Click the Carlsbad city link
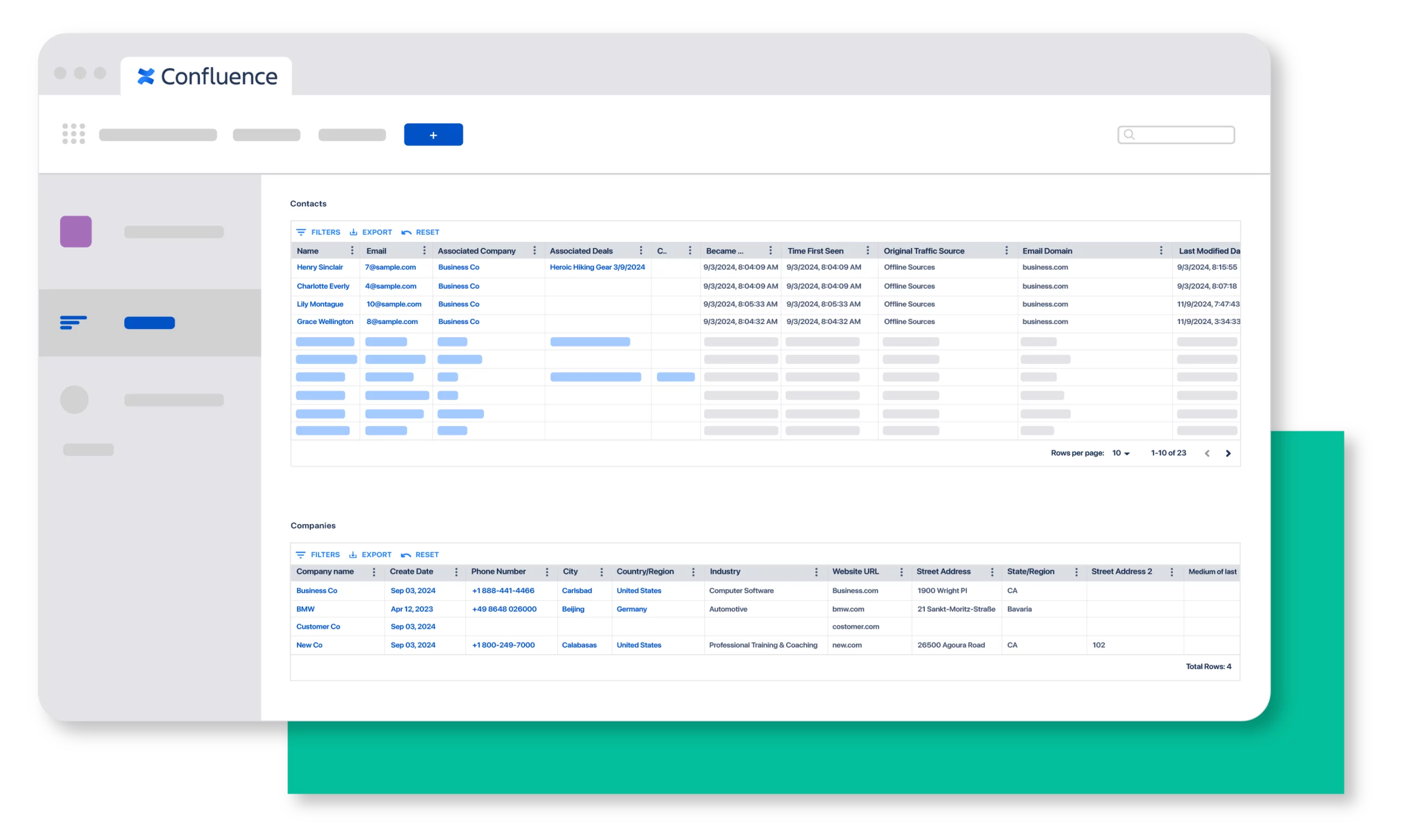This screenshot has height=840, width=1421. [577, 591]
